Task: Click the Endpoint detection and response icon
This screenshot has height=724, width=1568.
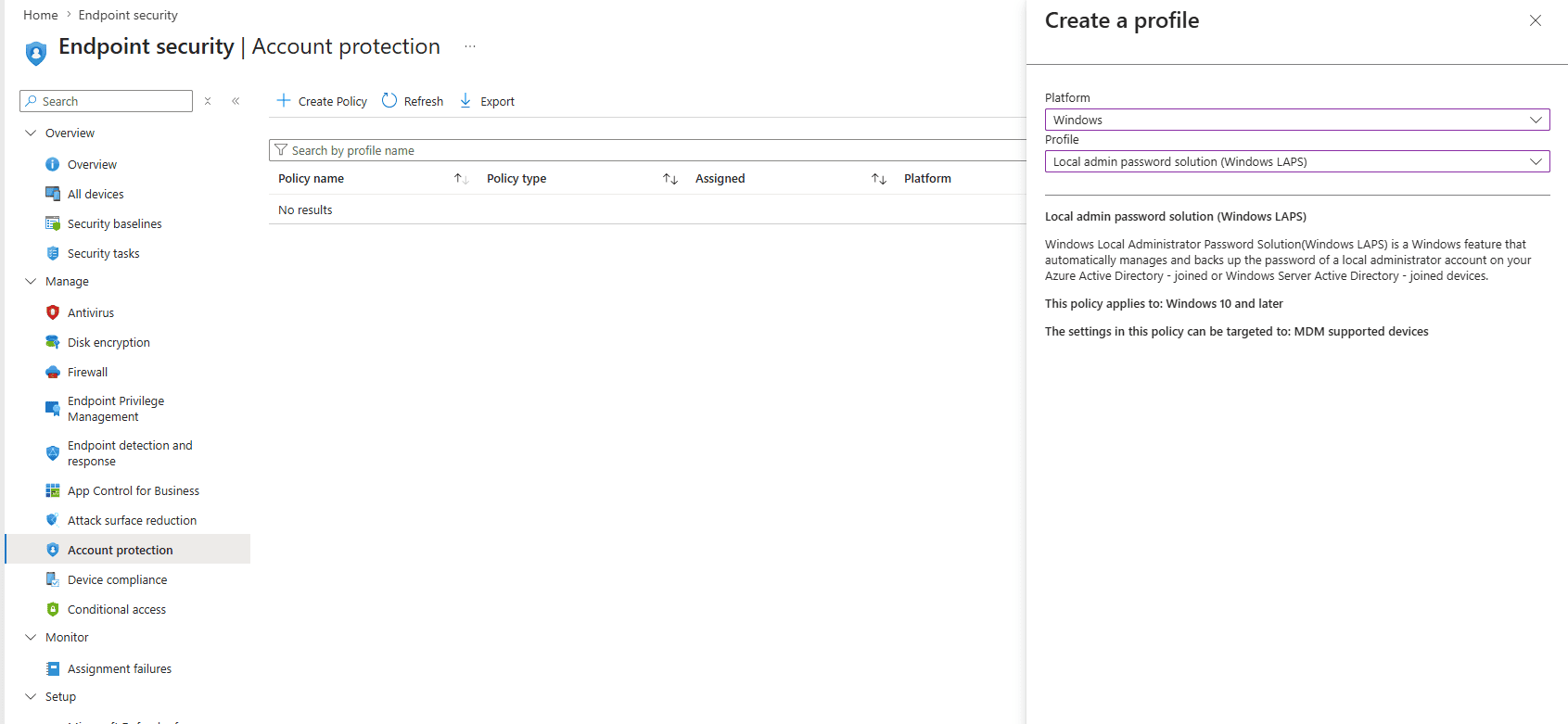Action: pyautogui.click(x=53, y=453)
